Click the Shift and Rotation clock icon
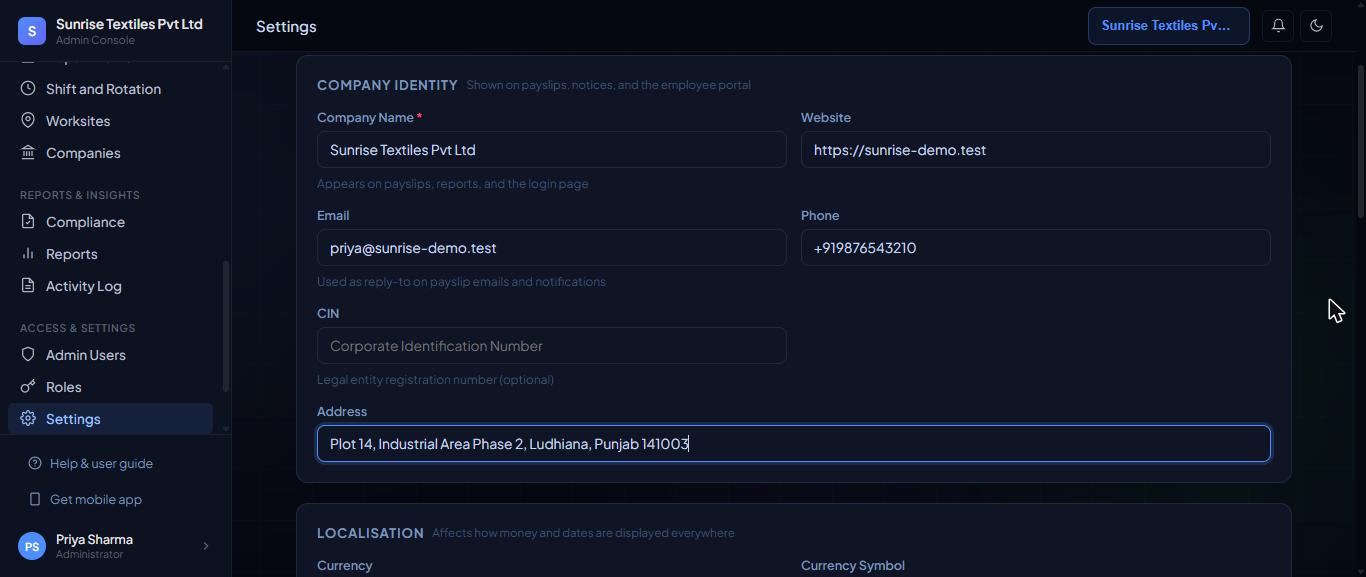Image resolution: width=1366 pixels, height=577 pixels. [28, 89]
